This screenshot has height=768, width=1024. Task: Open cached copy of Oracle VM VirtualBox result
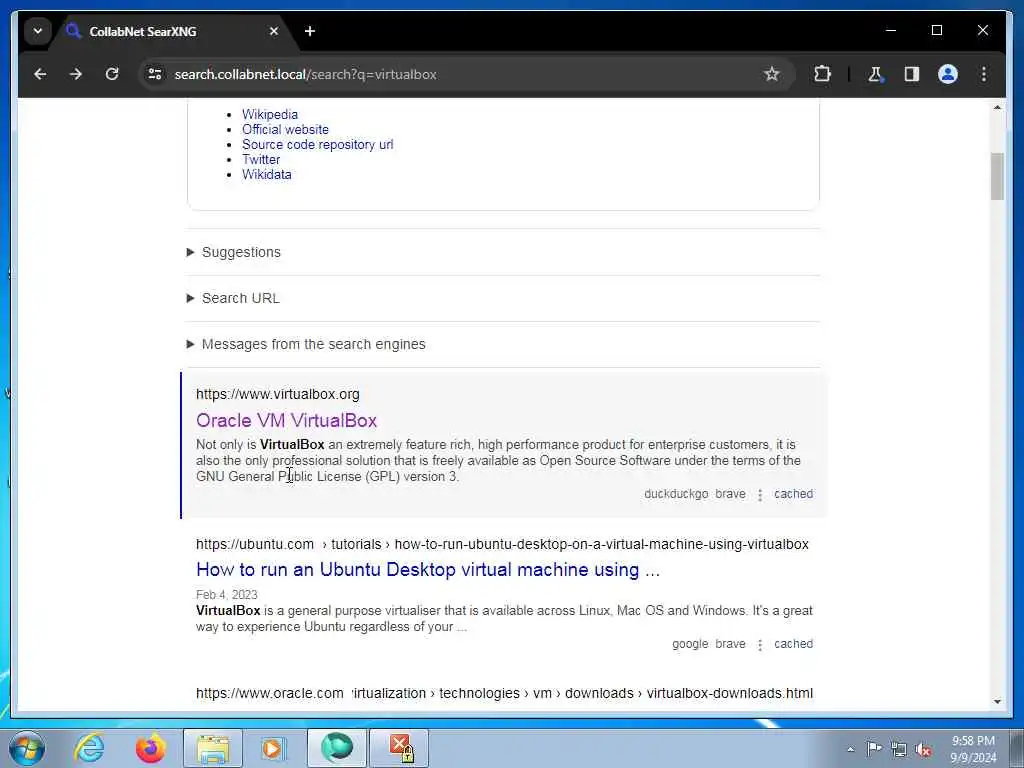pyautogui.click(x=793, y=494)
